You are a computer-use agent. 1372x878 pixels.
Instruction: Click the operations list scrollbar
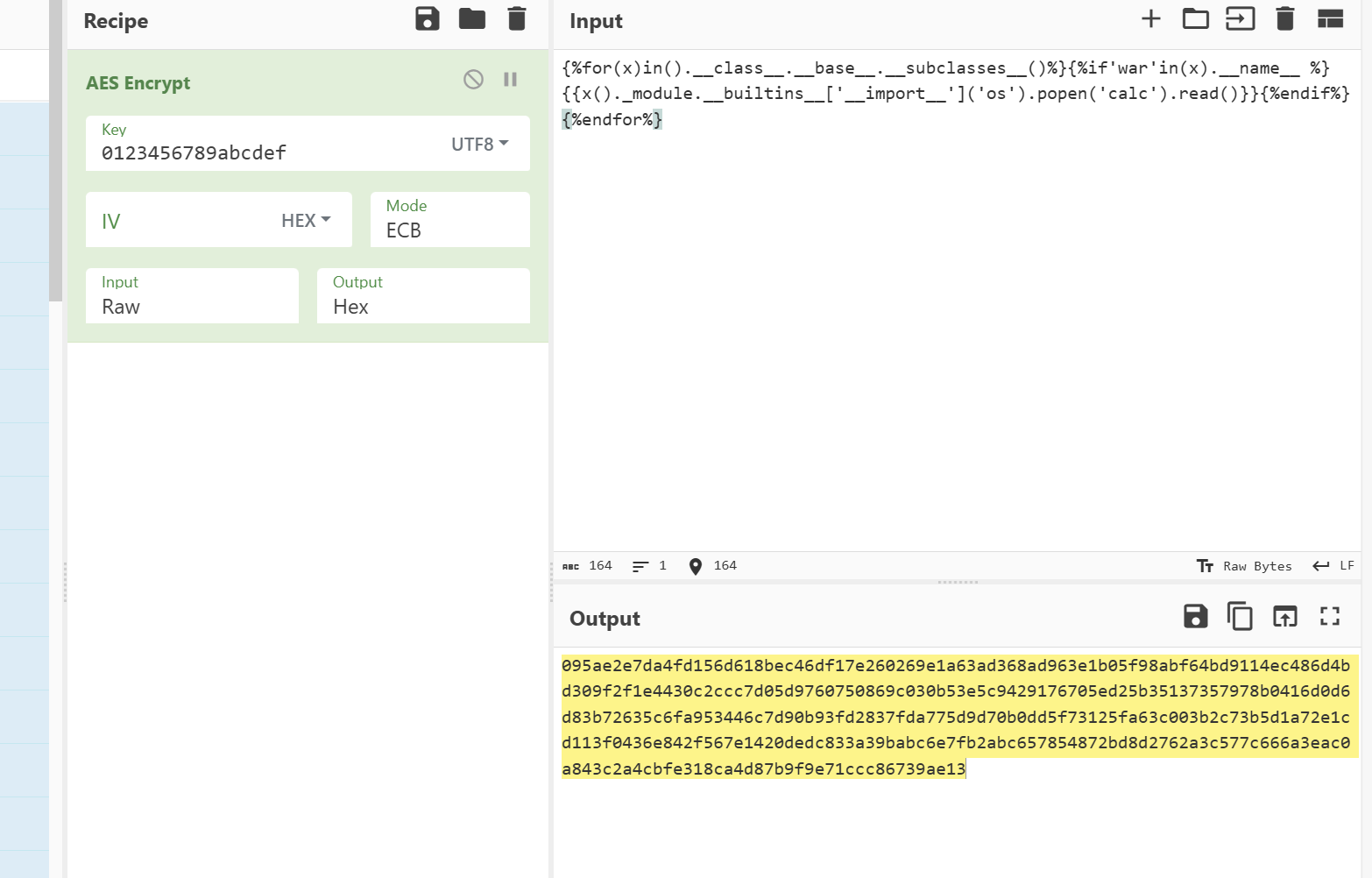[55, 151]
